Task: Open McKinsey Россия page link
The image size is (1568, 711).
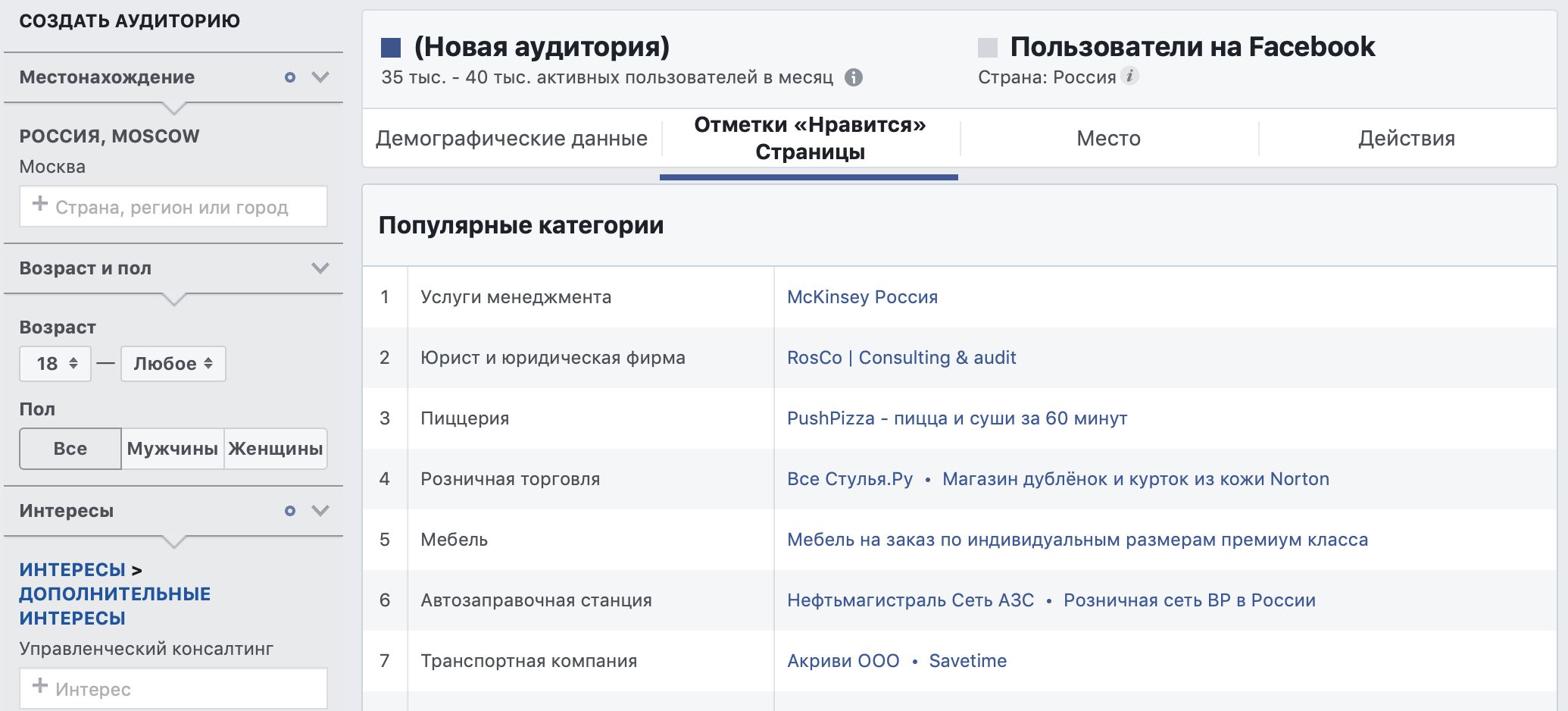Action: tap(862, 297)
